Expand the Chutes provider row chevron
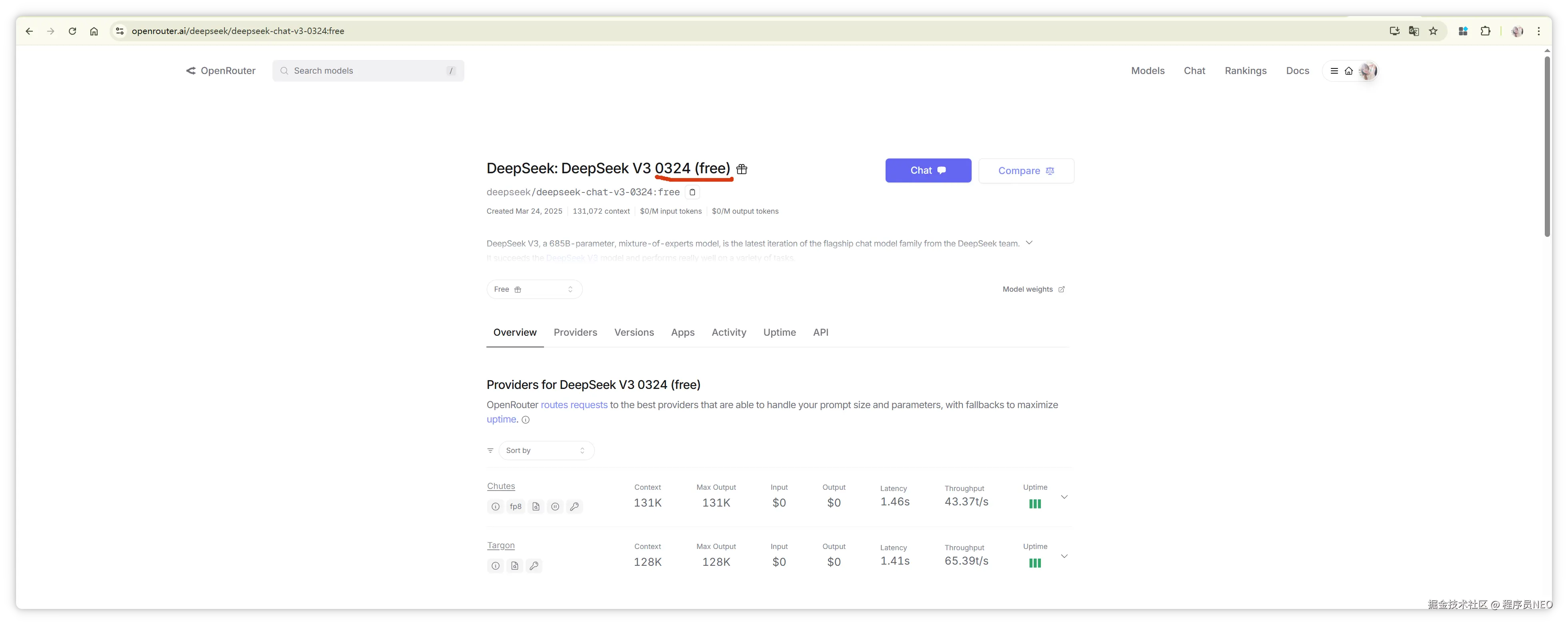1568x625 pixels. (x=1064, y=497)
